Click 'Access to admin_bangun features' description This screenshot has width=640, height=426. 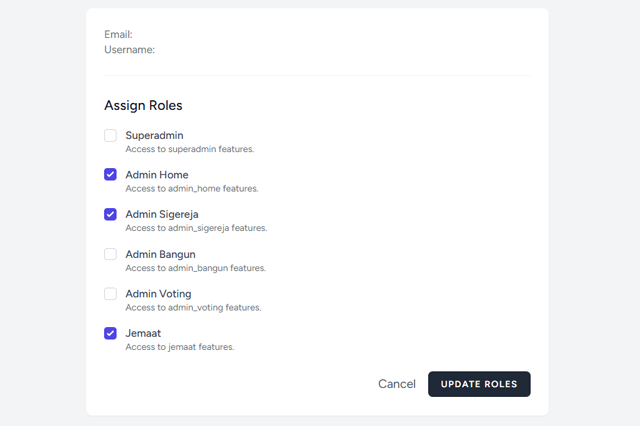pyautogui.click(x=195, y=268)
